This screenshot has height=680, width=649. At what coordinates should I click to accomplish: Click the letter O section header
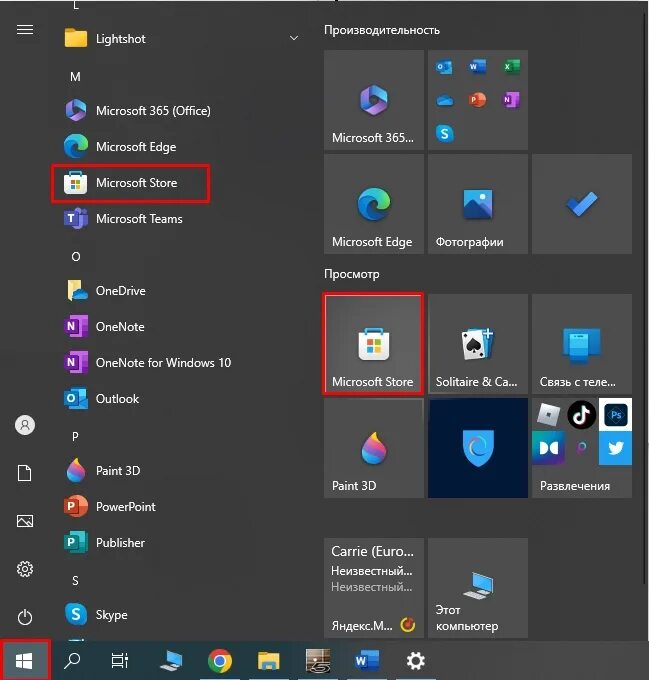pyautogui.click(x=76, y=257)
